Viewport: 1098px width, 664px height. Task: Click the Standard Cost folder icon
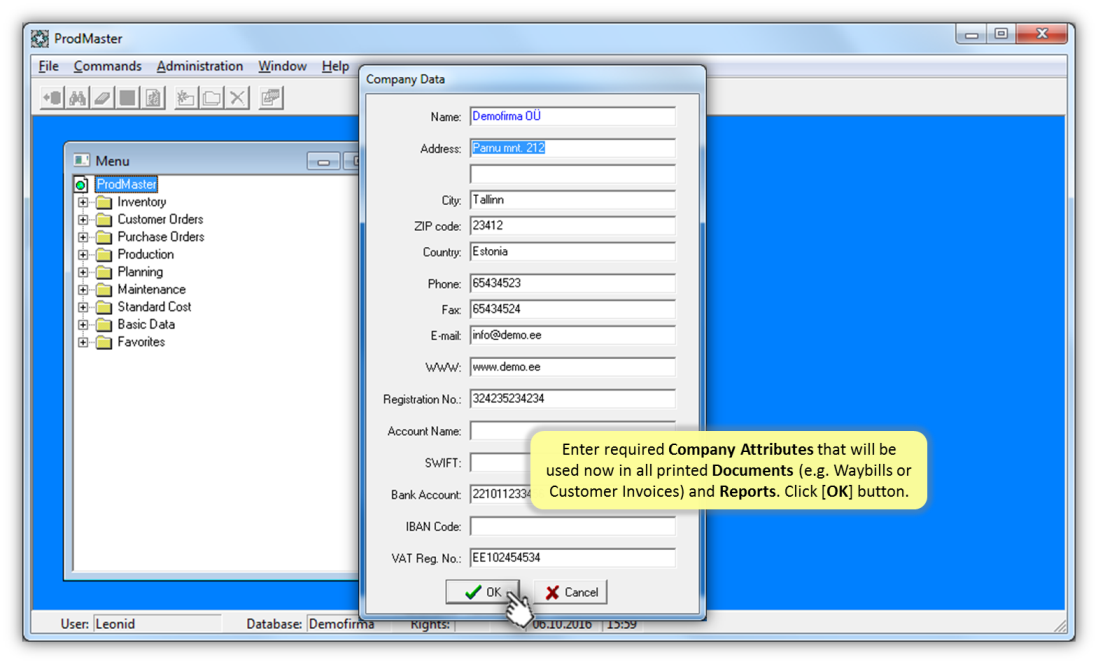click(x=104, y=307)
